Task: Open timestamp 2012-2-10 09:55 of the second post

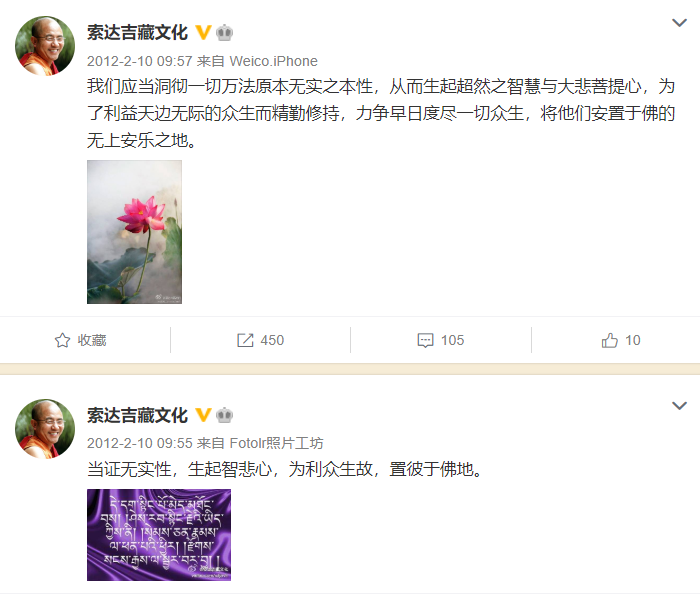Action: [139, 443]
